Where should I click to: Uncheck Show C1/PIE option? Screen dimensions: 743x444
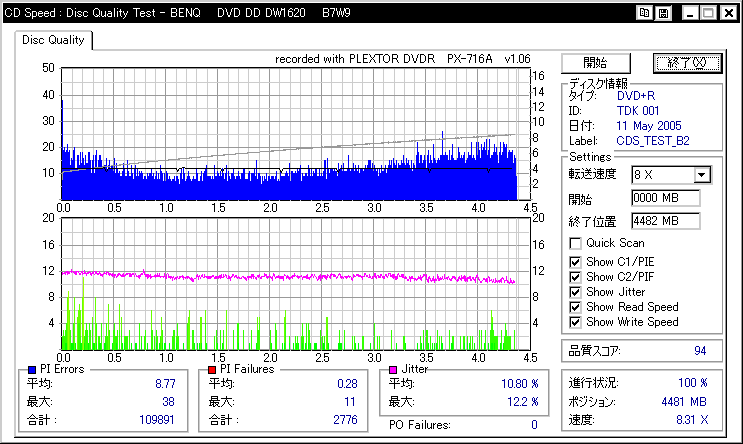[x=575, y=262]
